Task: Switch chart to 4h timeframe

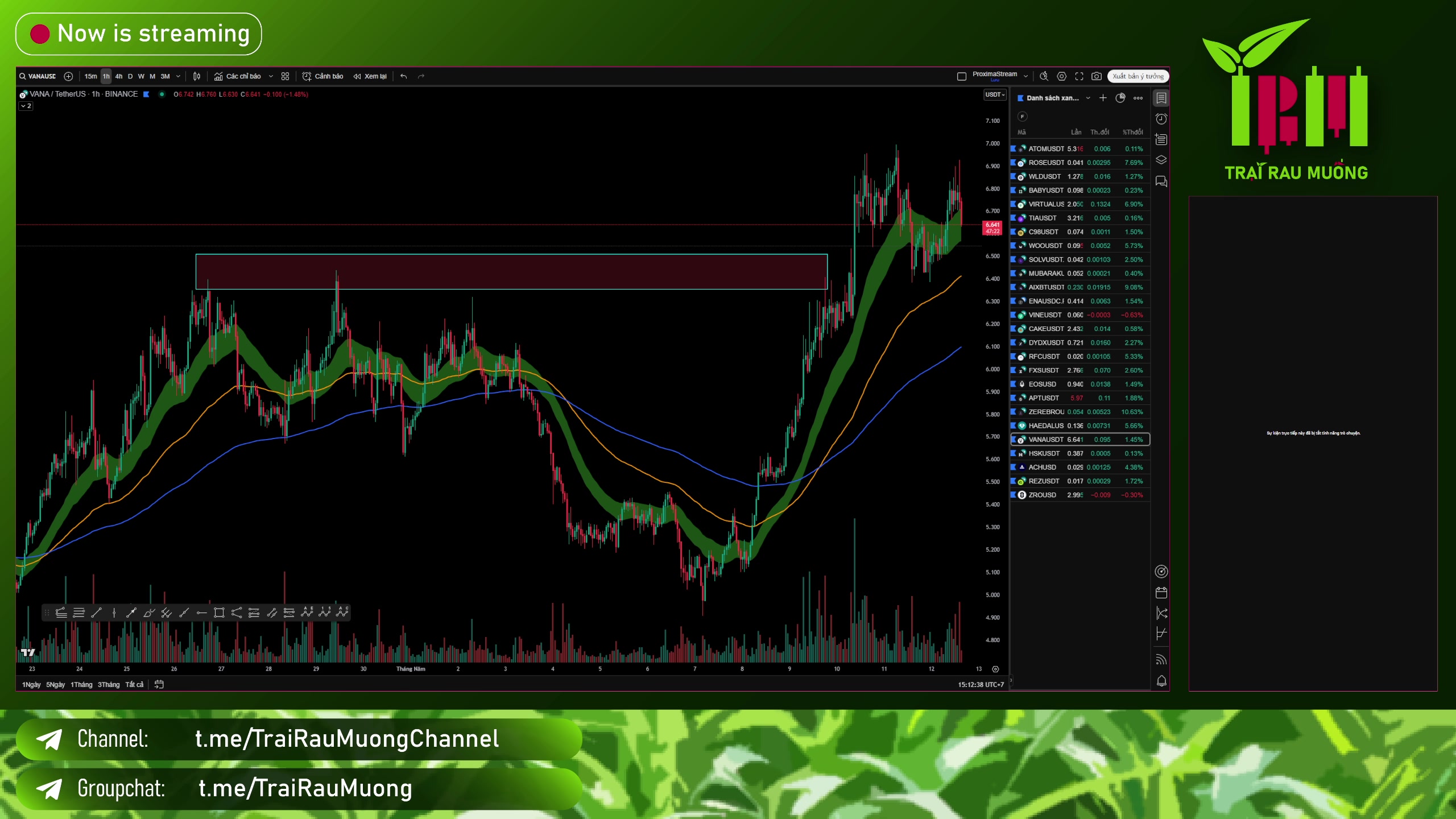Action: click(119, 76)
